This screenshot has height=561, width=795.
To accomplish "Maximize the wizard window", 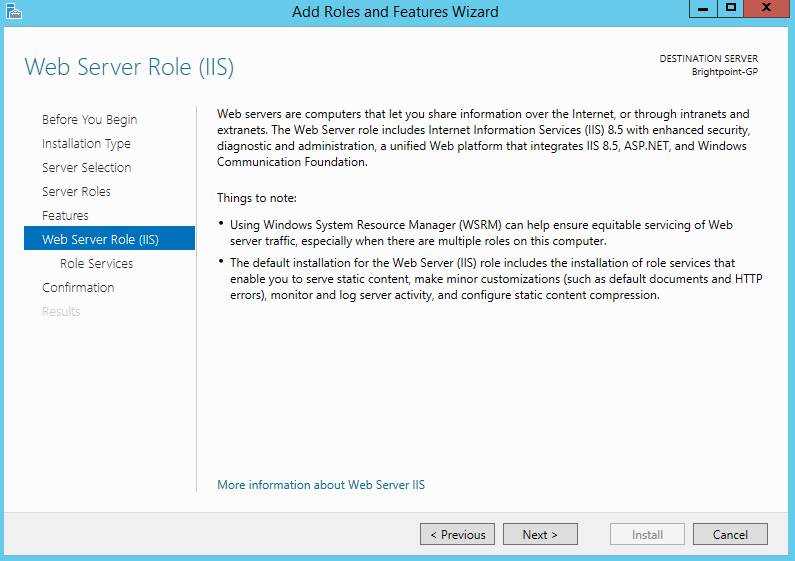I will point(731,9).
